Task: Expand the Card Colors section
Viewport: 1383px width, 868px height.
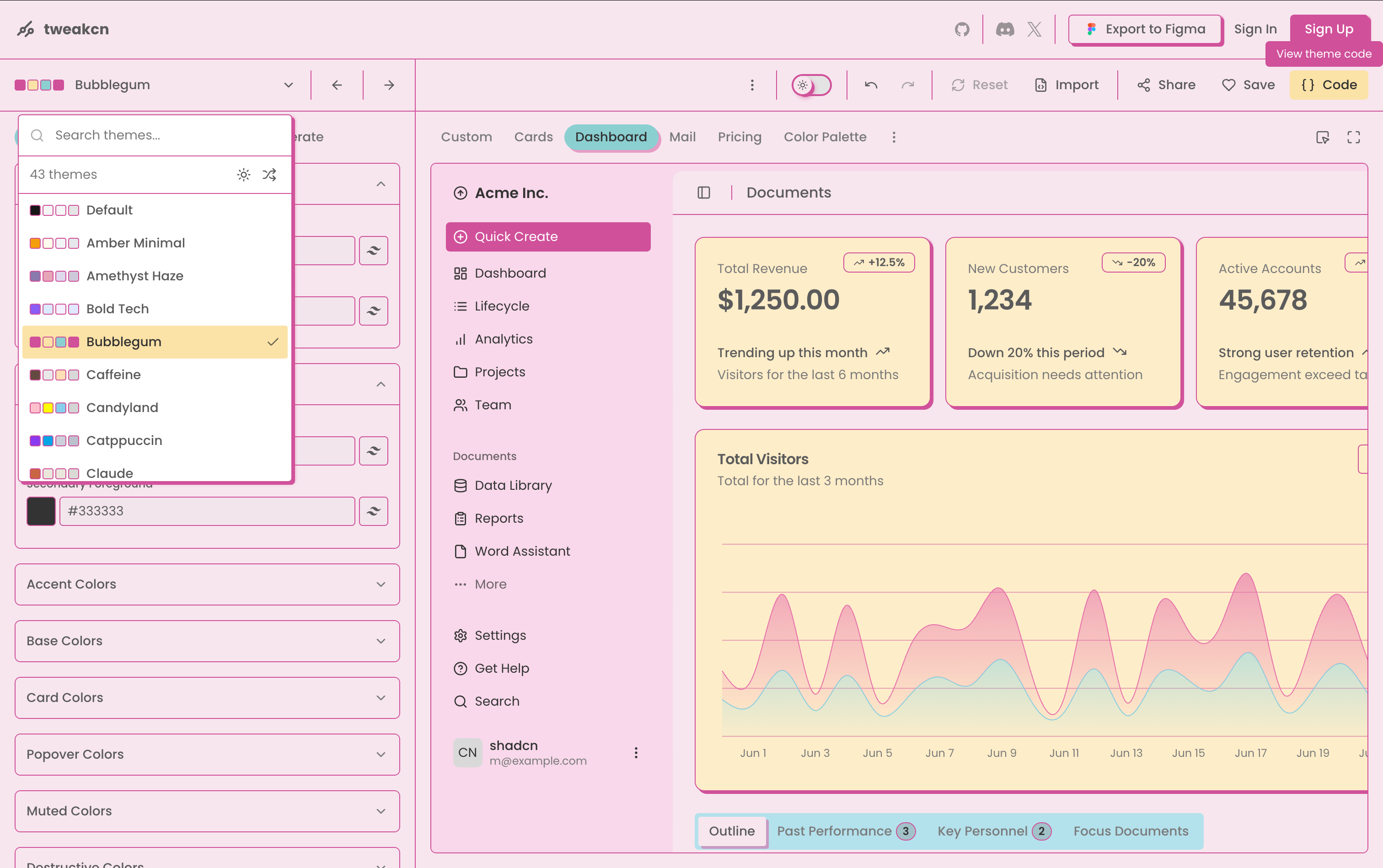Action: click(x=207, y=697)
